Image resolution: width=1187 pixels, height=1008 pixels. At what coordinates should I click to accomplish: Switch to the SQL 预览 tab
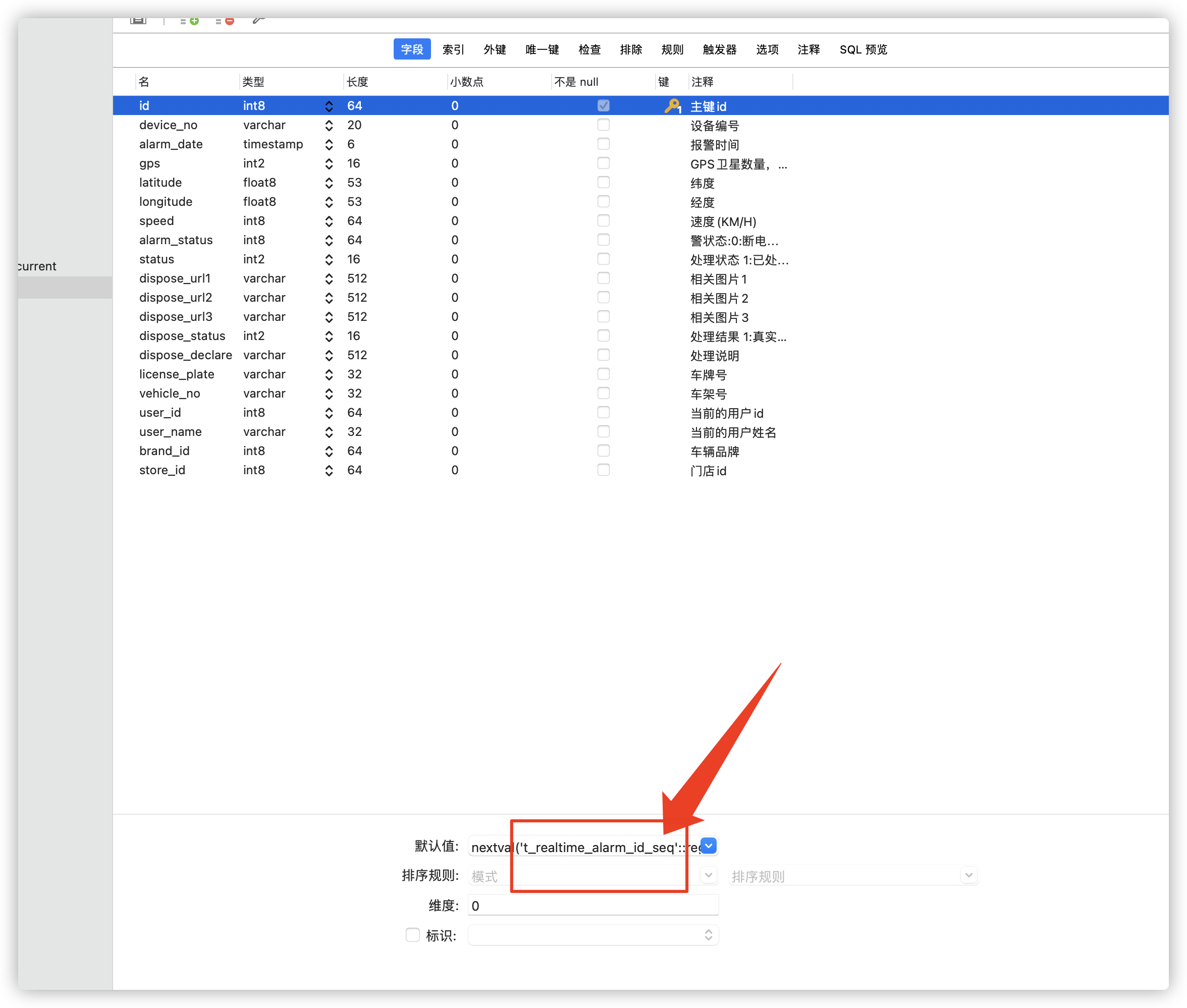coord(863,50)
